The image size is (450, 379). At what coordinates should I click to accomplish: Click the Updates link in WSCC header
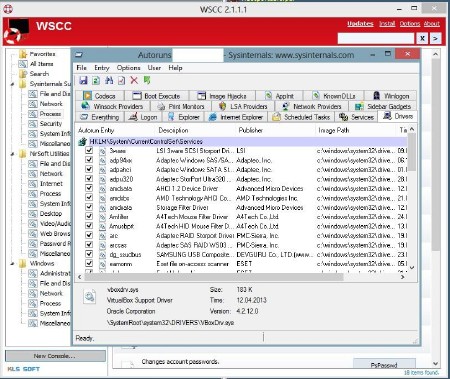(x=360, y=24)
